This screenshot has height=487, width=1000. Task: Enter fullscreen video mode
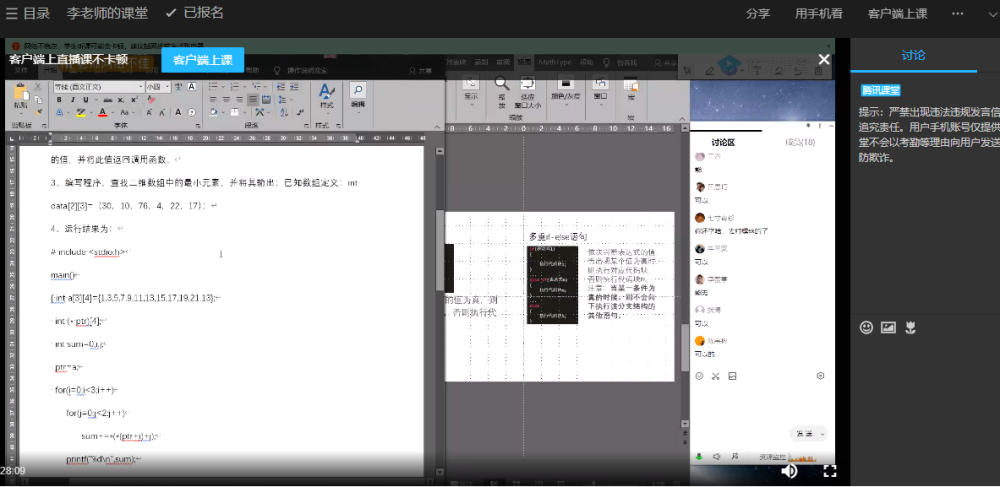tap(829, 470)
